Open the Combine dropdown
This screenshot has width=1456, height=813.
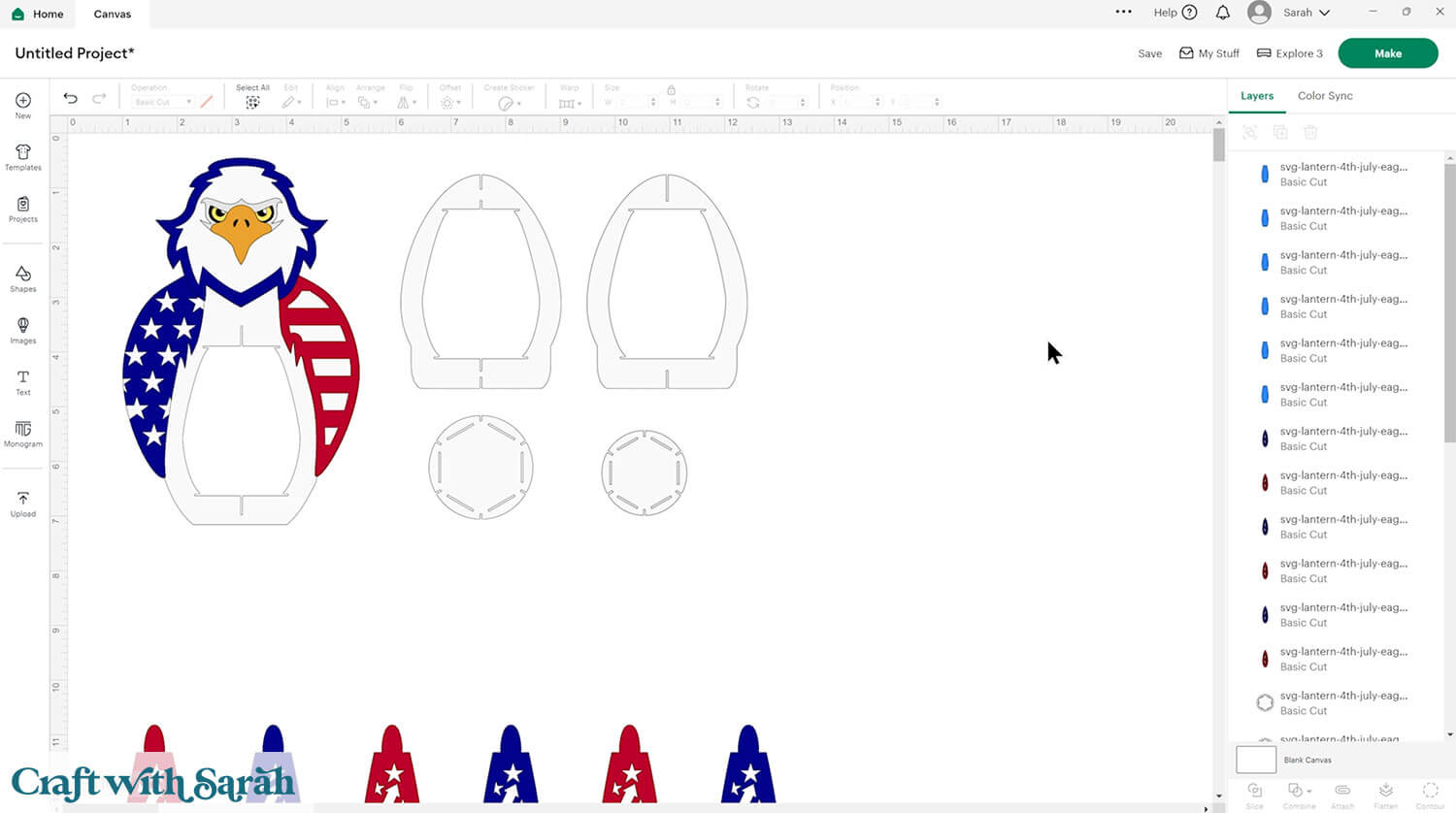1299,795
